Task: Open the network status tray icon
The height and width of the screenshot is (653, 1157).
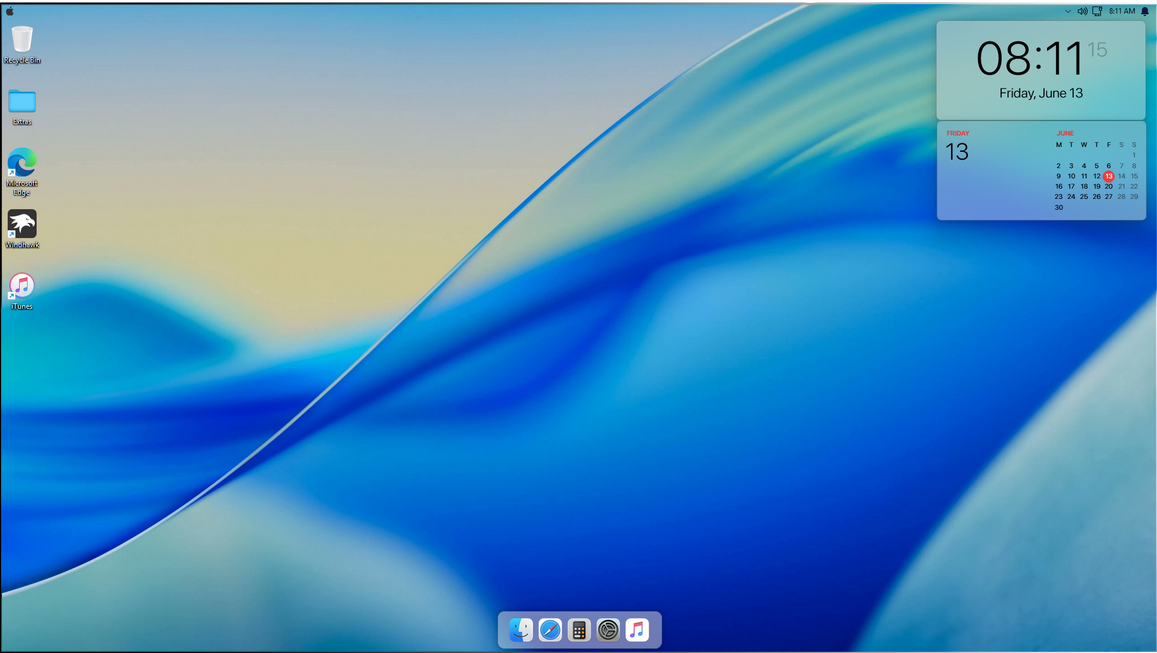Action: (1097, 11)
